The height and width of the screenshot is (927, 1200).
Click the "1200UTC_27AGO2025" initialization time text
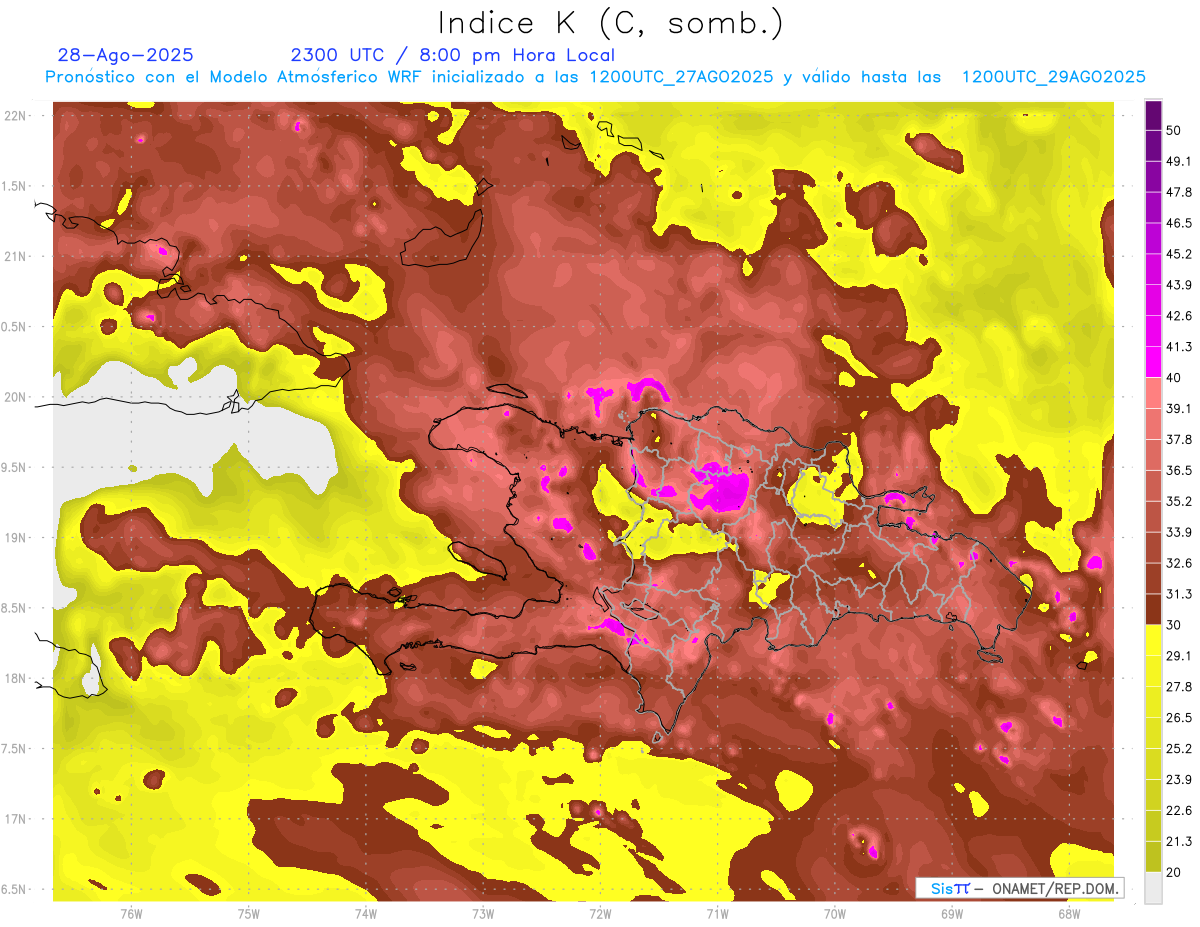click(x=681, y=77)
